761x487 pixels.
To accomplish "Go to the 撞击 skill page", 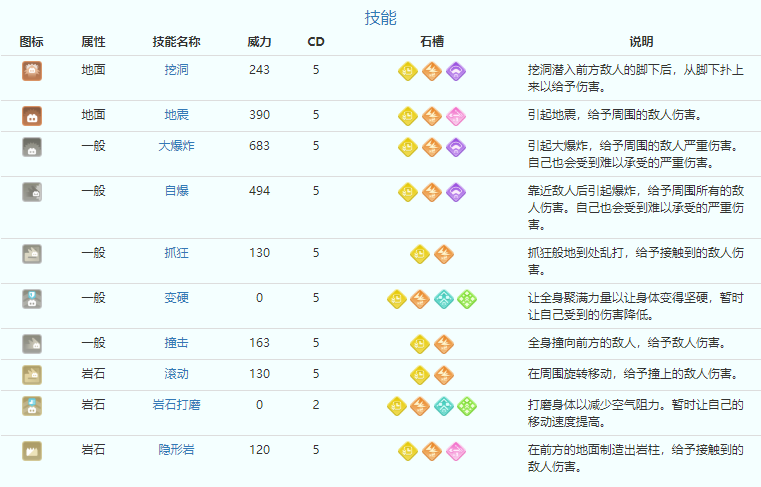I will pyautogui.click(x=176, y=343).
